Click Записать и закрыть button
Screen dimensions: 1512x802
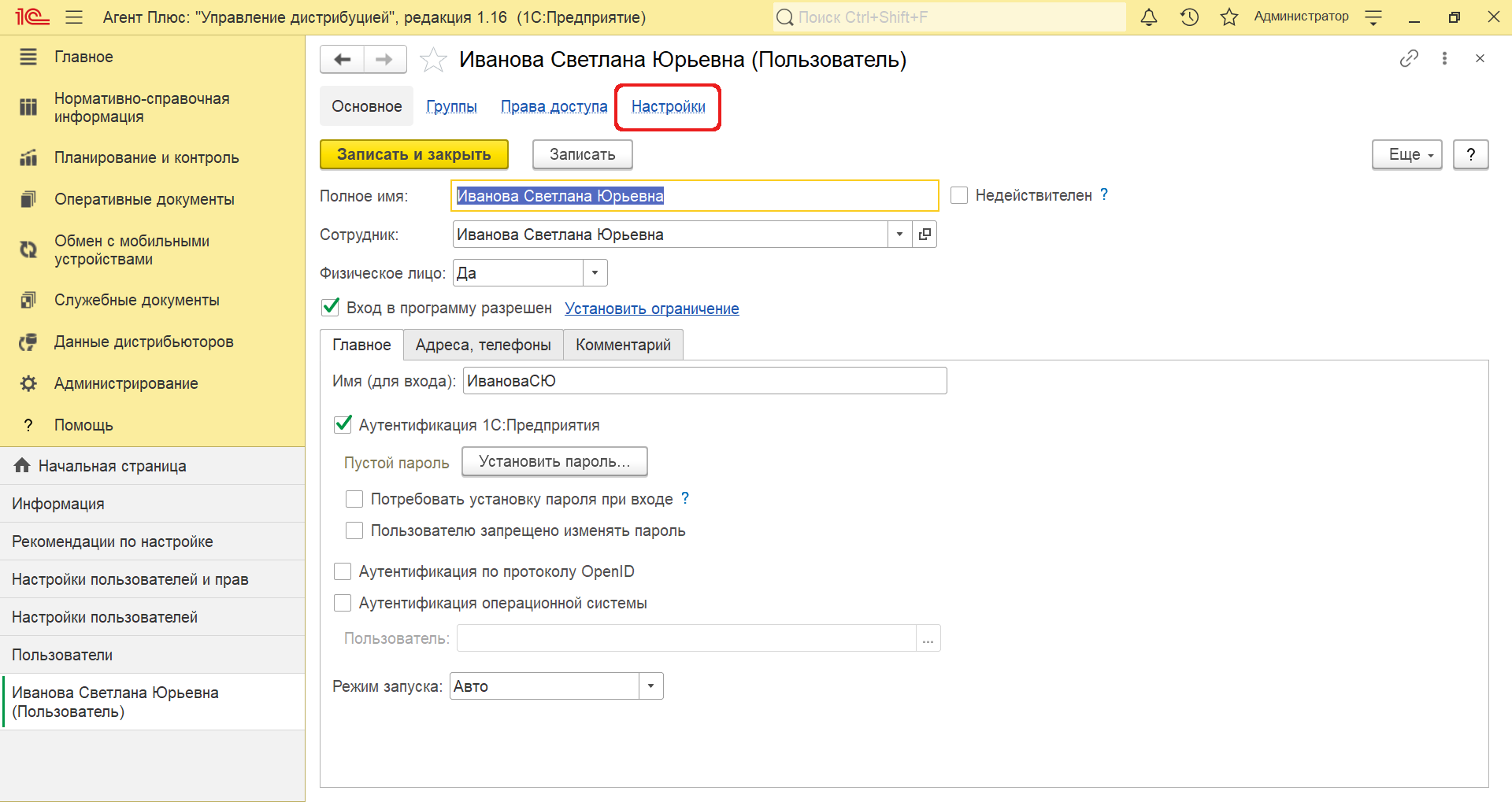pyautogui.click(x=414, y=154)
